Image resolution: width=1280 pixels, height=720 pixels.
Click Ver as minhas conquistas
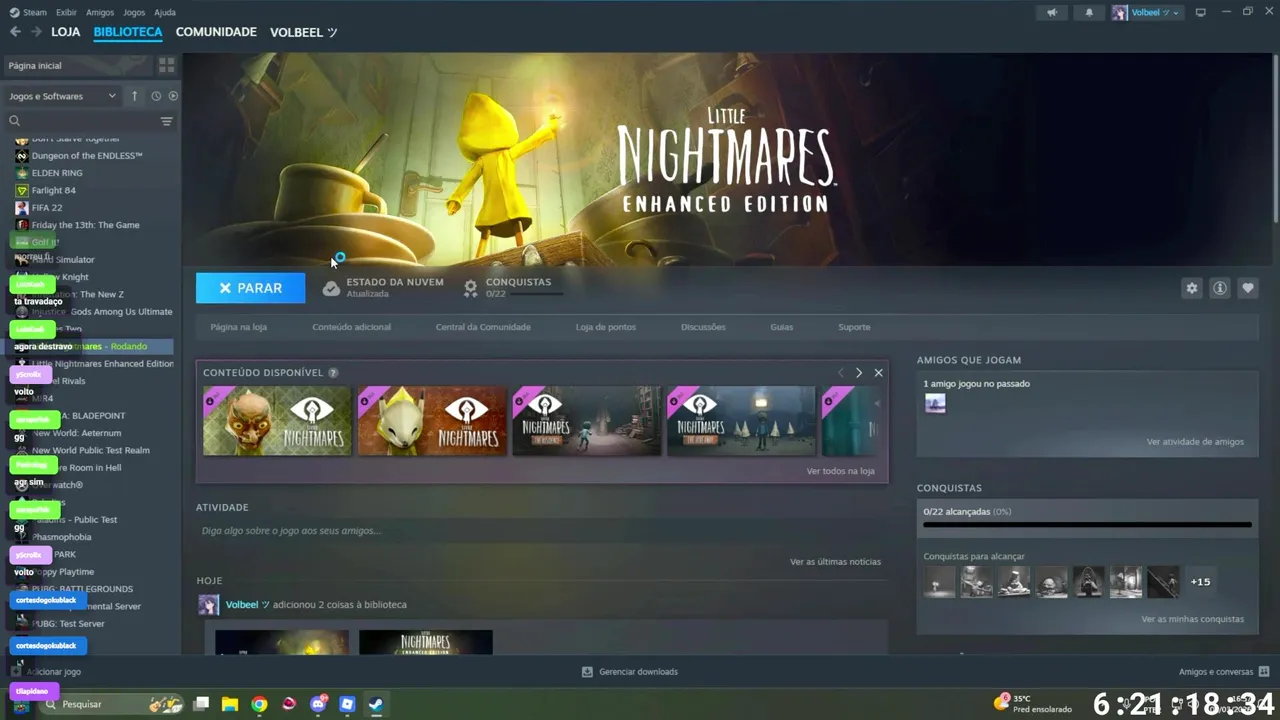coord(1193,619)
